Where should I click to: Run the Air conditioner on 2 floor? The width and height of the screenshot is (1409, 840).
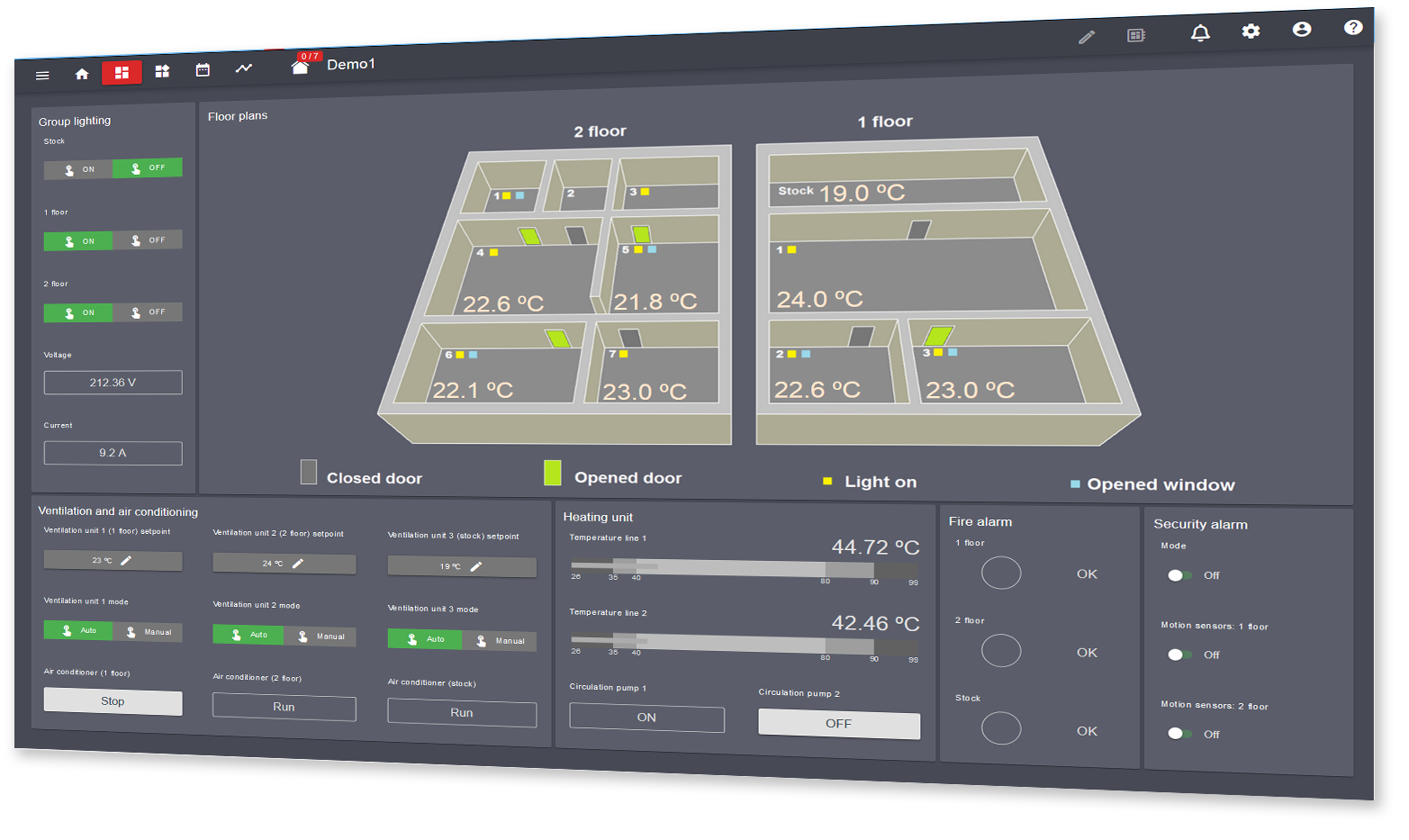click(x=284, y=708)
